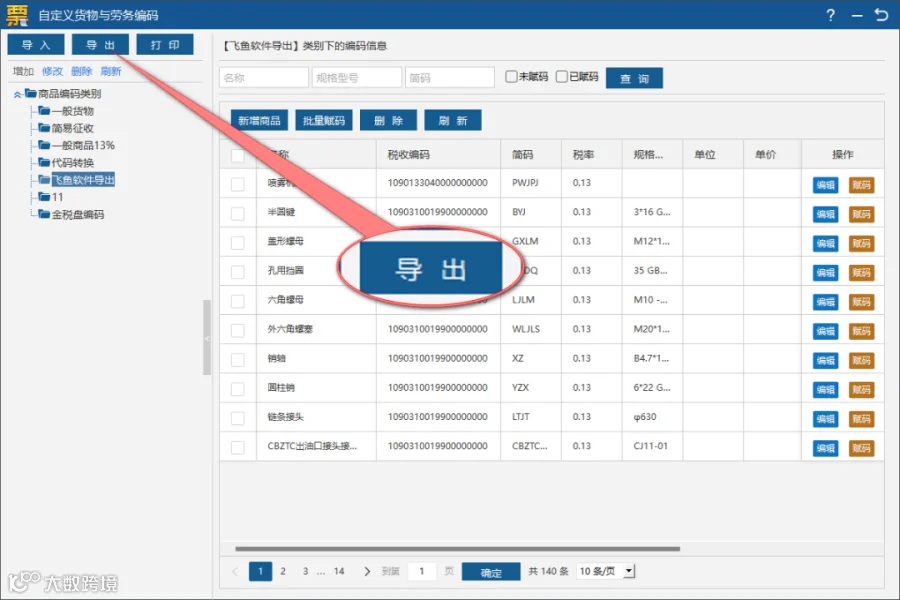The width and height of the screenshot is (900, 600).
Task: Click the 批量赋码 button
Action: tap(324, 121)
